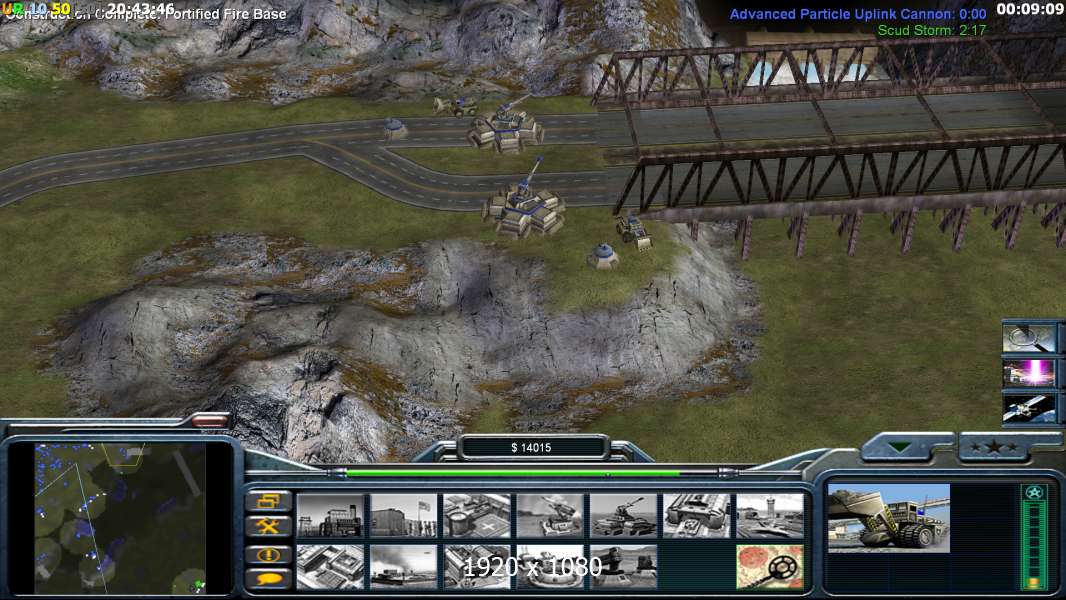The height and width of the screenshot is (600, 1066).
Task: Choose the War Factory build icon
Action: pyautogui.click(x=697, y=515)
